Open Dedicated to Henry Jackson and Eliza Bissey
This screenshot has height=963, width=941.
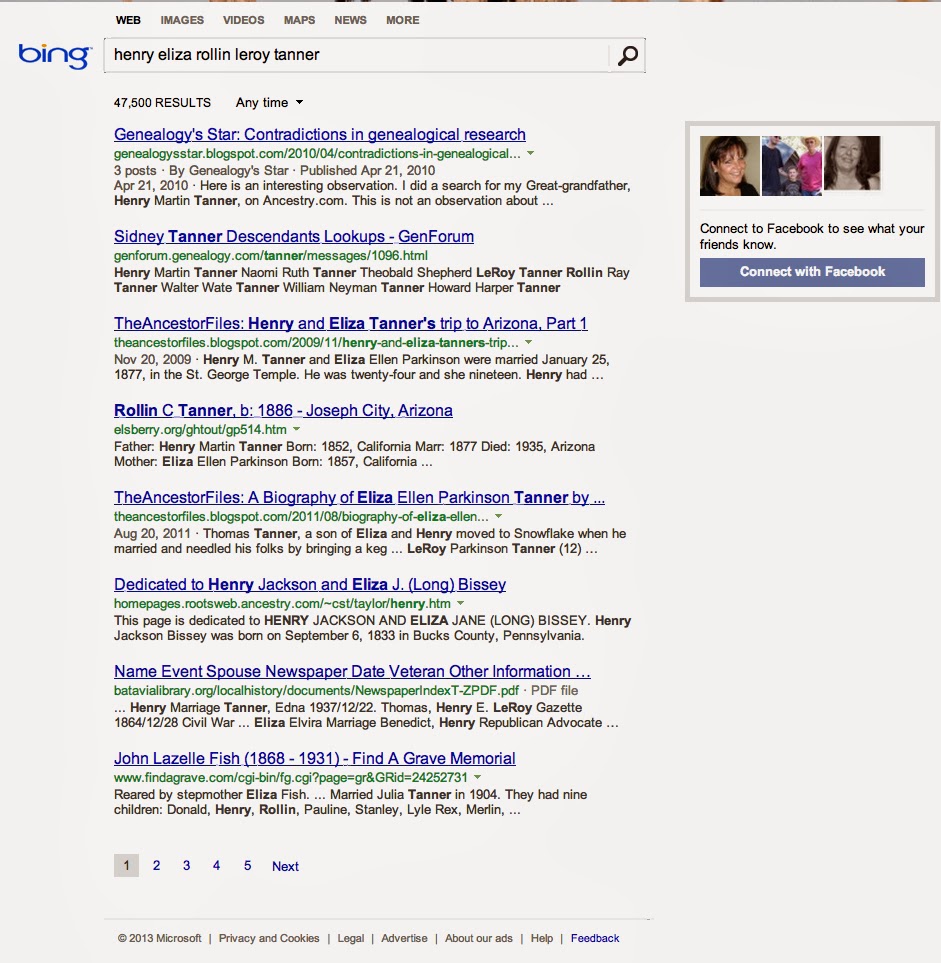point(310,585)
